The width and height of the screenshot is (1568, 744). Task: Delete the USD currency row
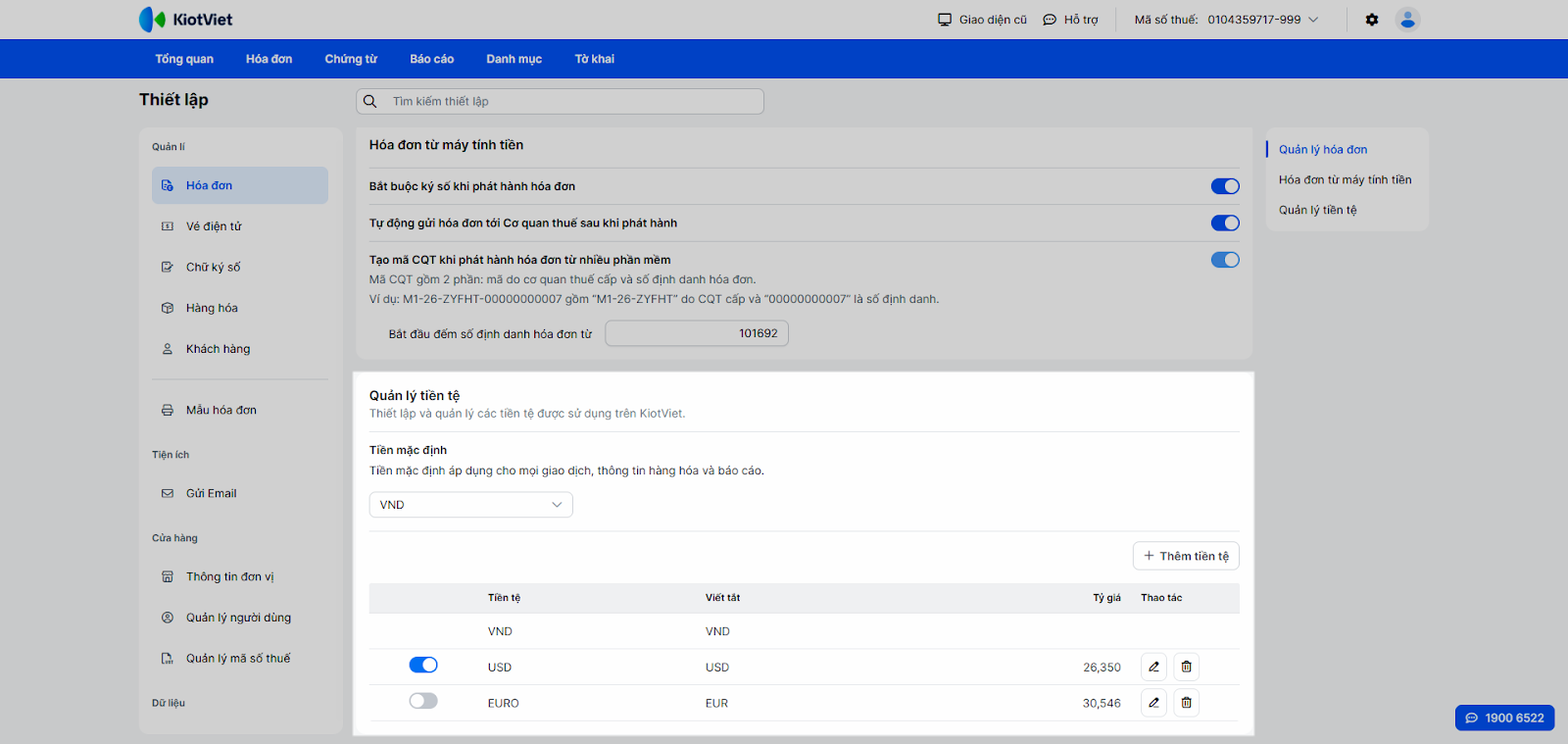(x=1187, y=667)
